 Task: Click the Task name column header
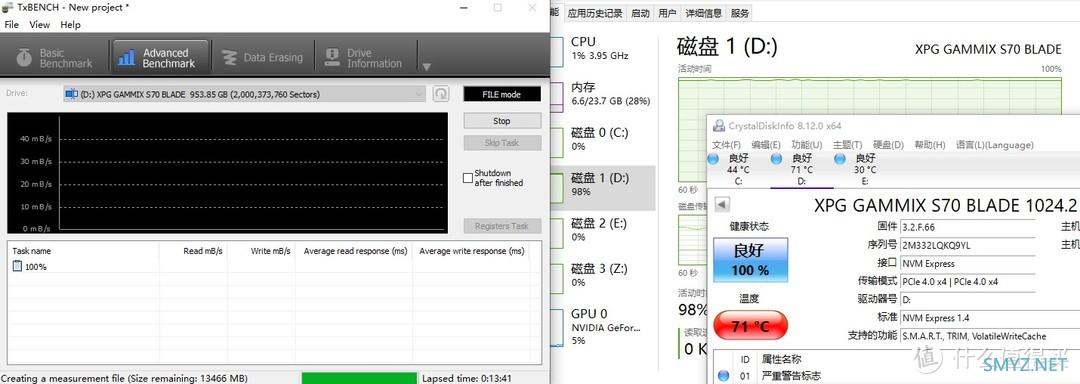pyautogui.click(x=83, y=251)
